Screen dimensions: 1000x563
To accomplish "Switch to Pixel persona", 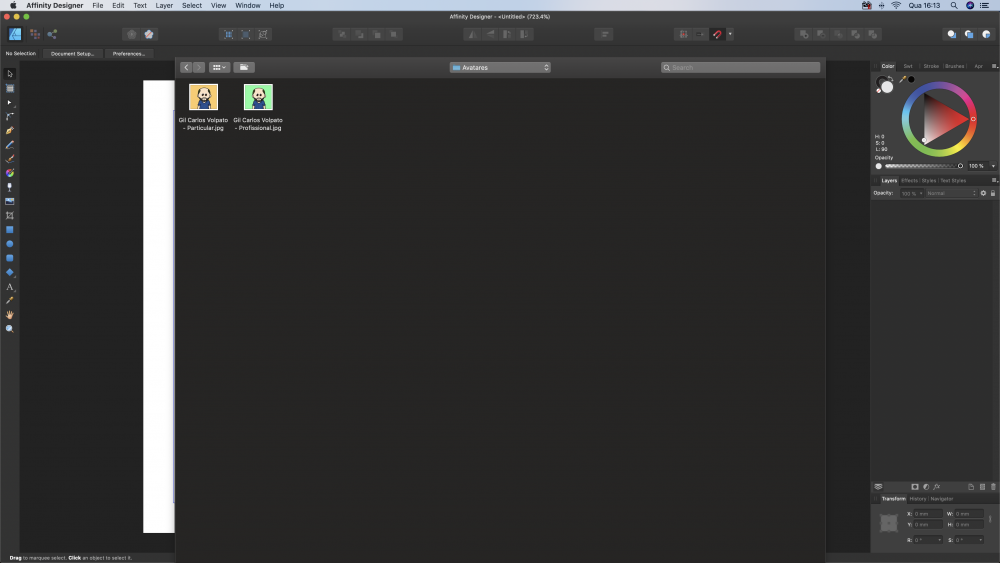I will tap(35, 34).
